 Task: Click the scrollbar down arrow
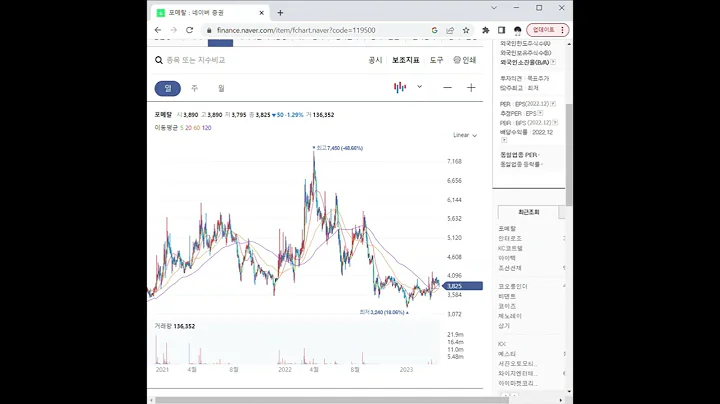pos(569,392)
